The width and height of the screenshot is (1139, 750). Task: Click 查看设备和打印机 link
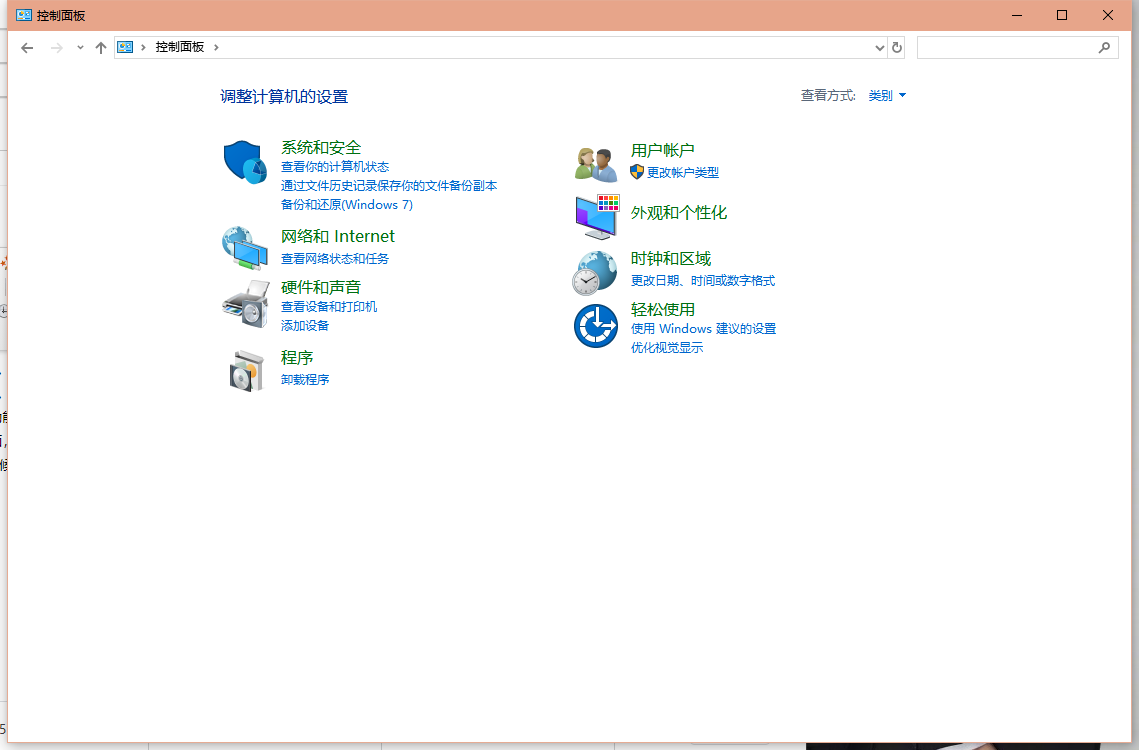pos(329,307)
